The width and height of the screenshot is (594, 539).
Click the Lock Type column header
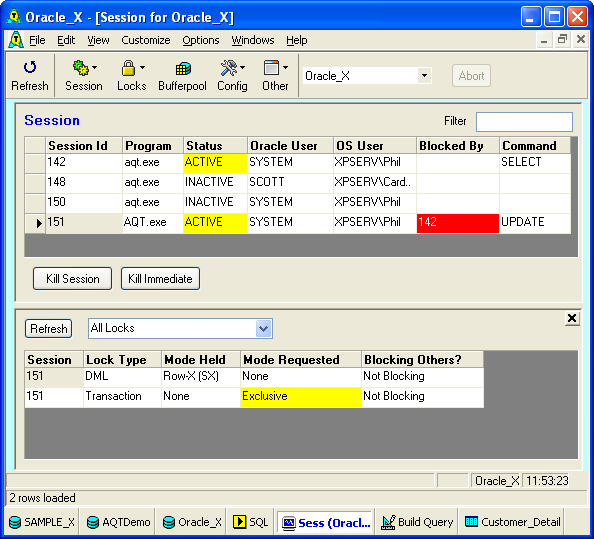[122, 359]
